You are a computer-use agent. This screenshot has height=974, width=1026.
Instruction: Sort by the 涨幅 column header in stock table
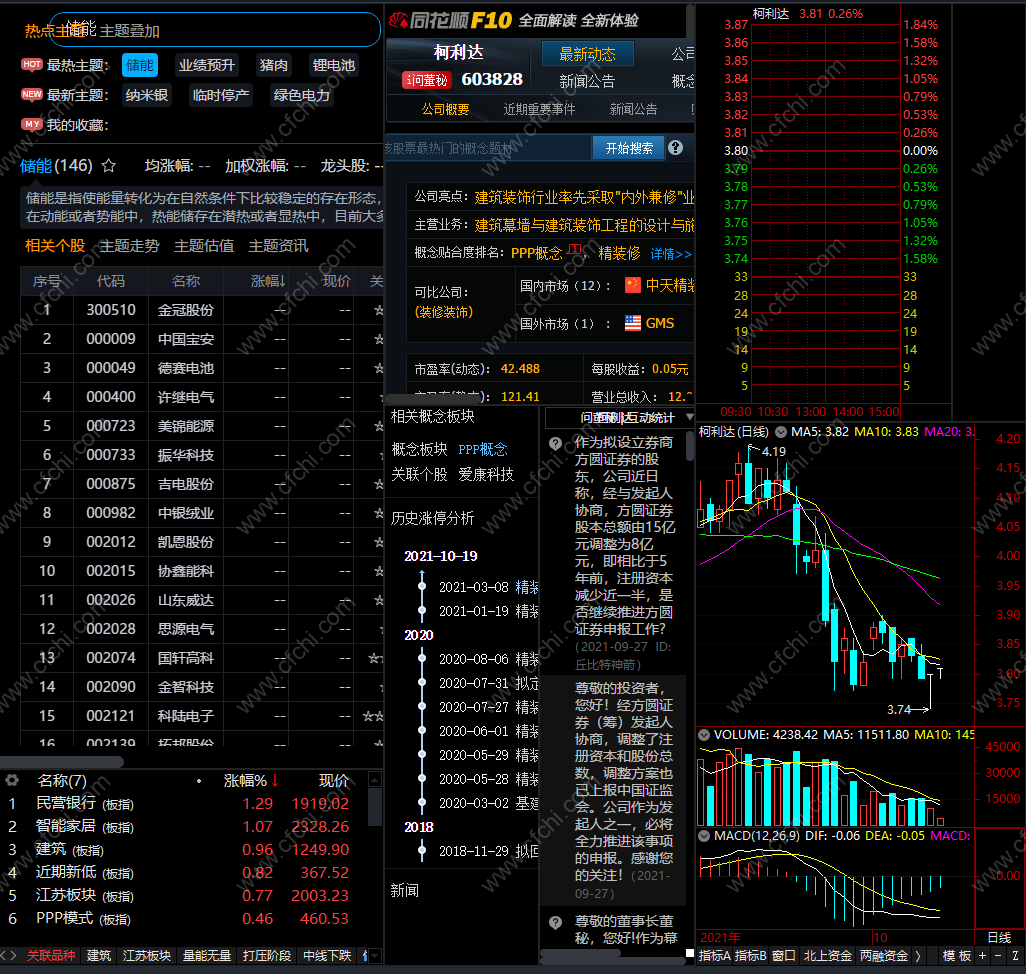tap(268, 281)
